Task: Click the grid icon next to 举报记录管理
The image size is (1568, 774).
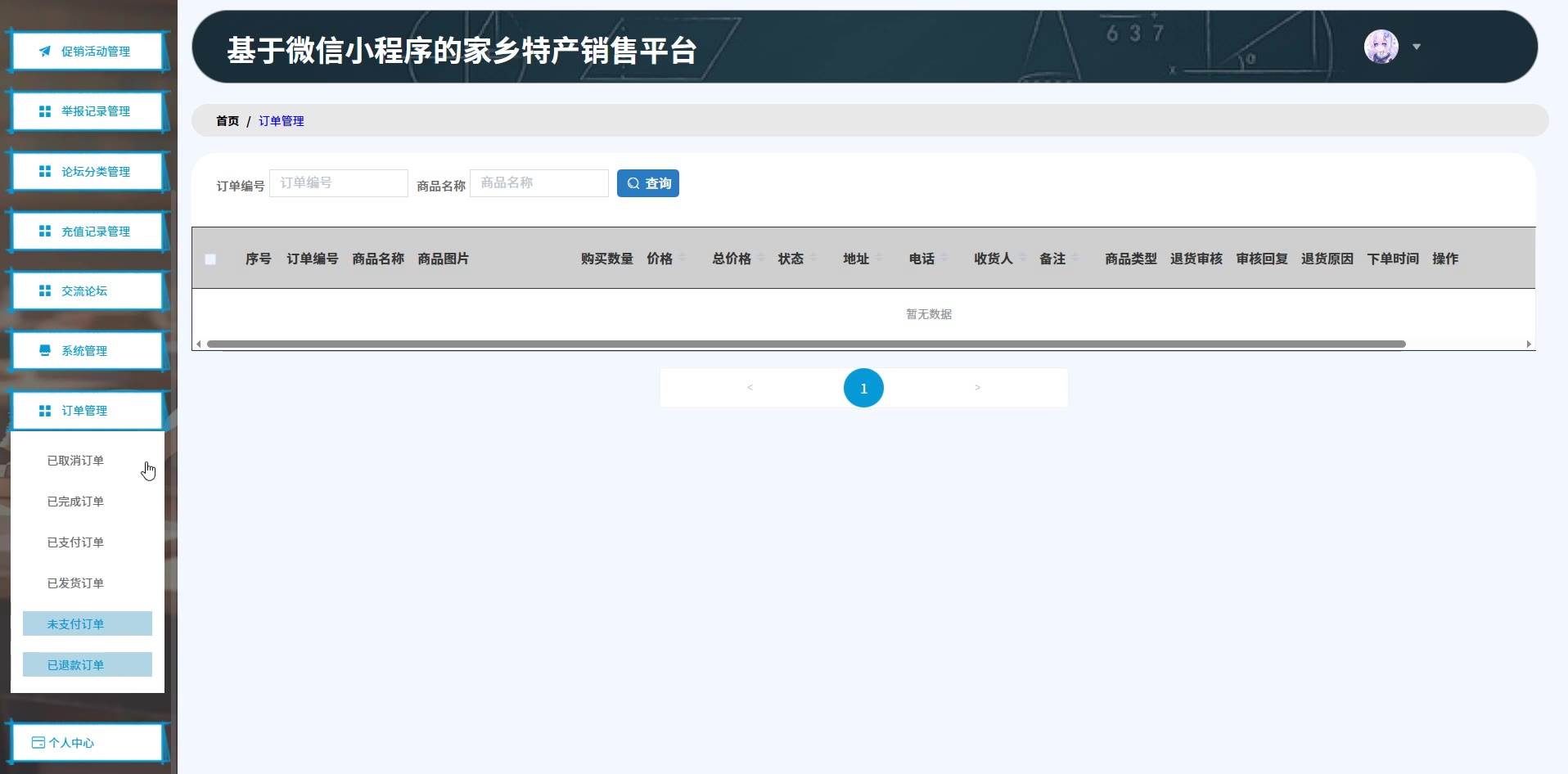Action: tap(45, 111)
